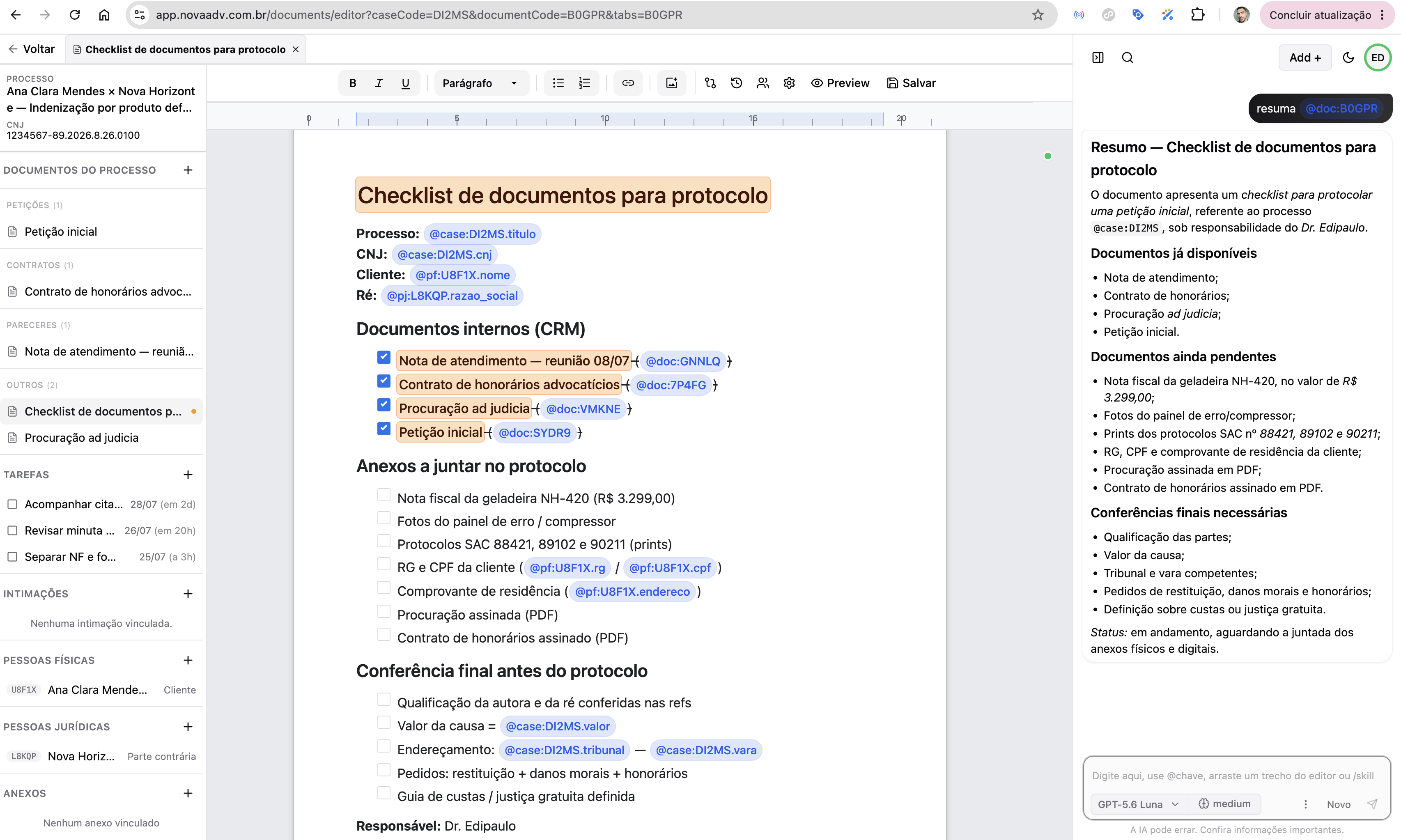Check Fotos do painel de erro item
The height and width of the screenshot is (840, 1401).
click(384, 518)
